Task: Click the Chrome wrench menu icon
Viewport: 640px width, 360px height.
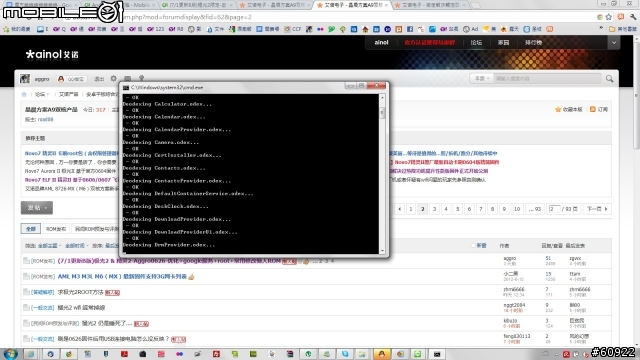Action: [633, 17]
